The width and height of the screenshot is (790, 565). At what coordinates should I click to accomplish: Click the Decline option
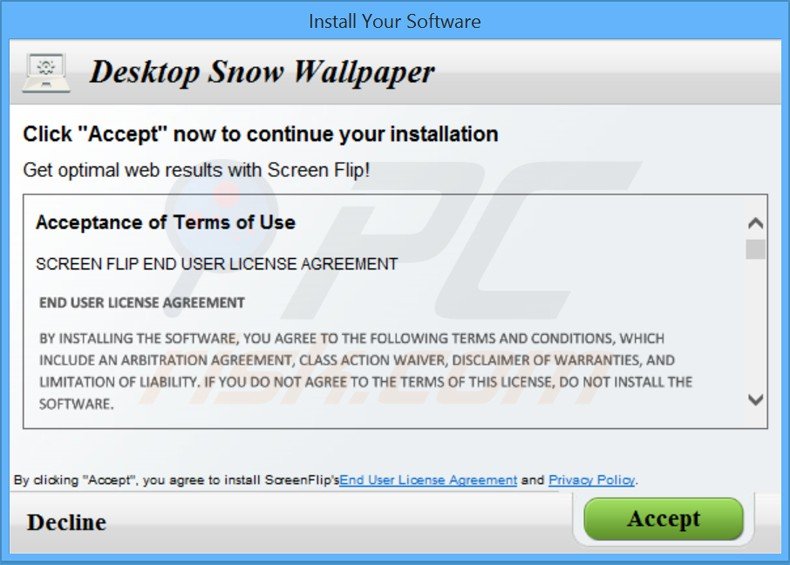click(67, 522)
